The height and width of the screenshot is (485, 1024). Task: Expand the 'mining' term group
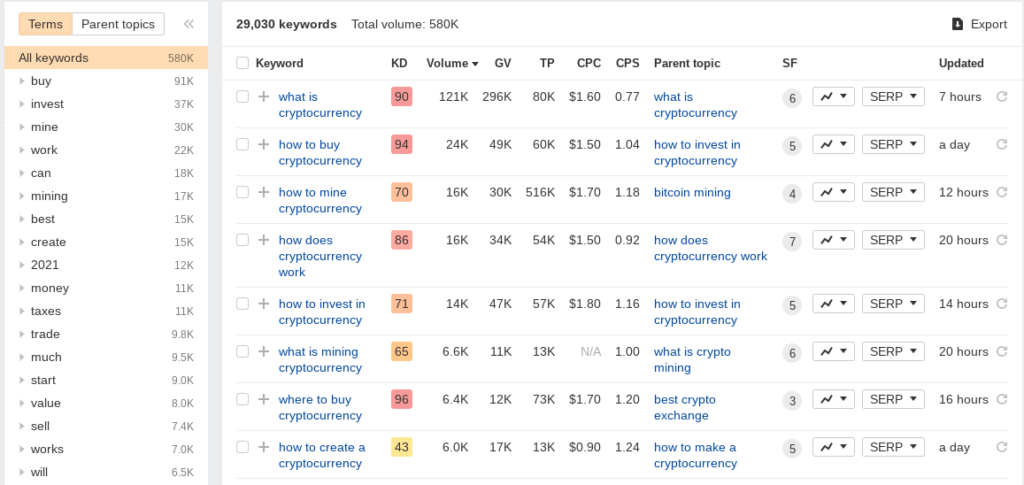pos(22,196)
